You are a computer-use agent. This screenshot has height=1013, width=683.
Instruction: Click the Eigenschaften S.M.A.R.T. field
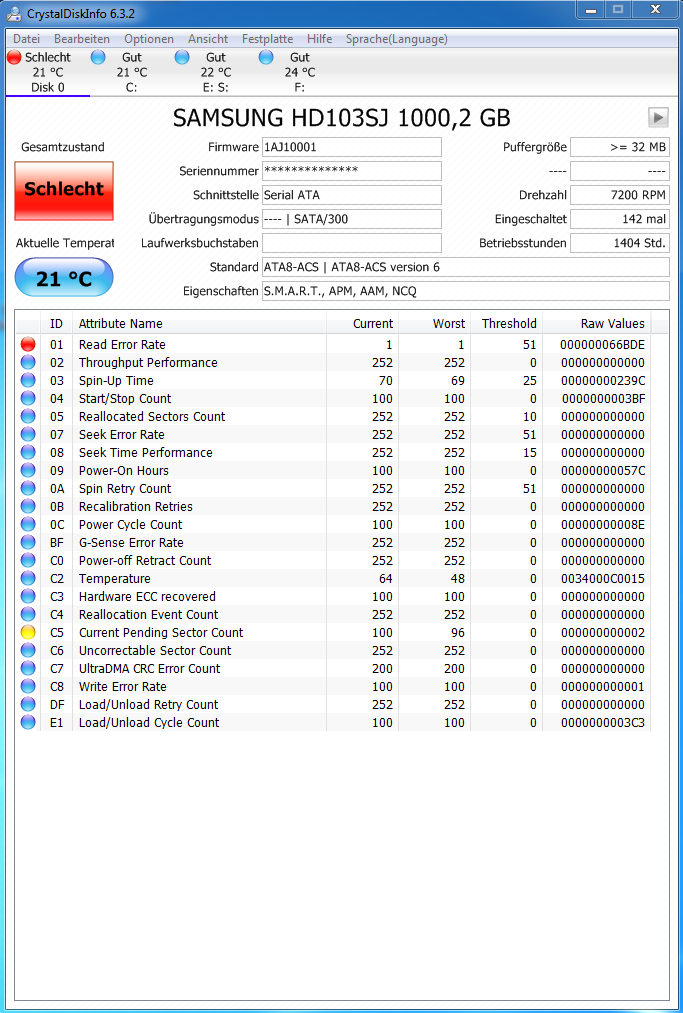click(x=465, y=291)
